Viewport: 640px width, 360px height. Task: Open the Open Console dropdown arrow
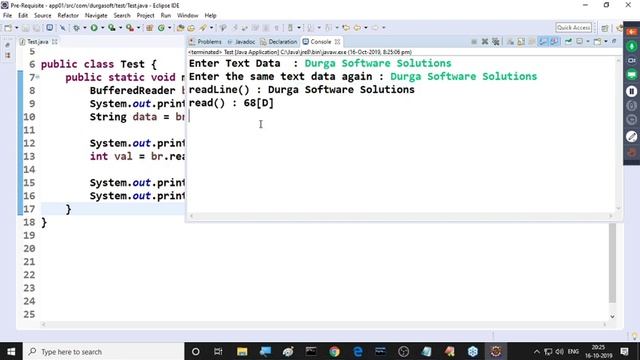click(606, 42)
